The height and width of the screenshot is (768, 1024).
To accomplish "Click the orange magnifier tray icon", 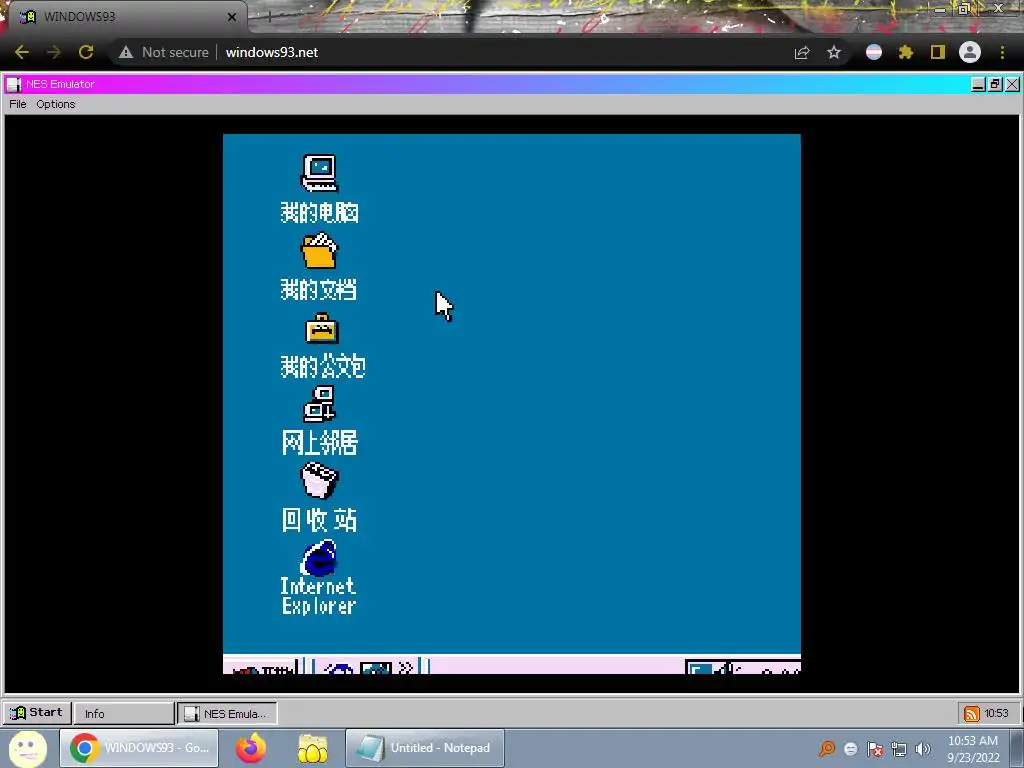I will (827, 748).
